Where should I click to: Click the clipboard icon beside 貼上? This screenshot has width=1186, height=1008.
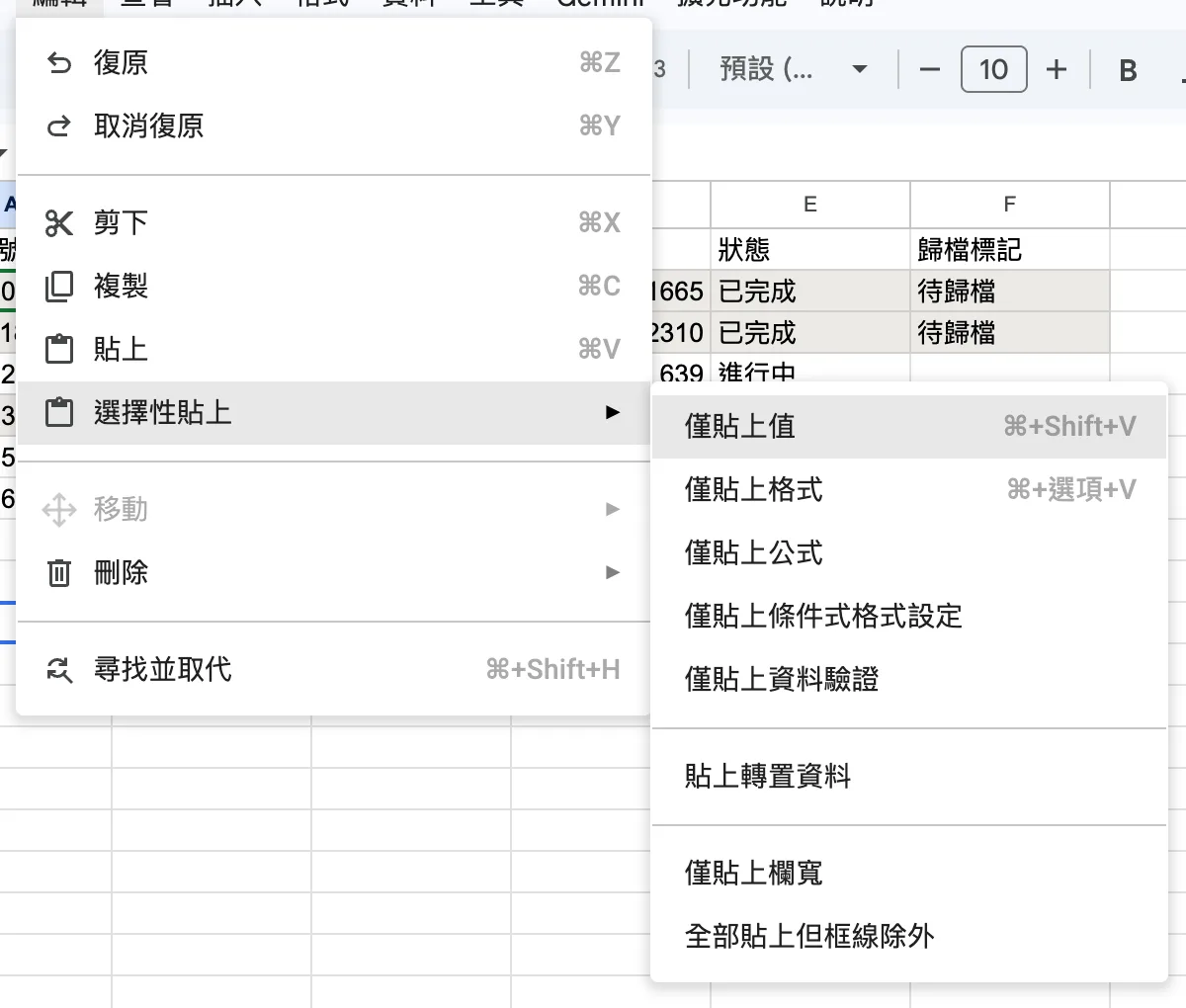click(x=59, y=350)
